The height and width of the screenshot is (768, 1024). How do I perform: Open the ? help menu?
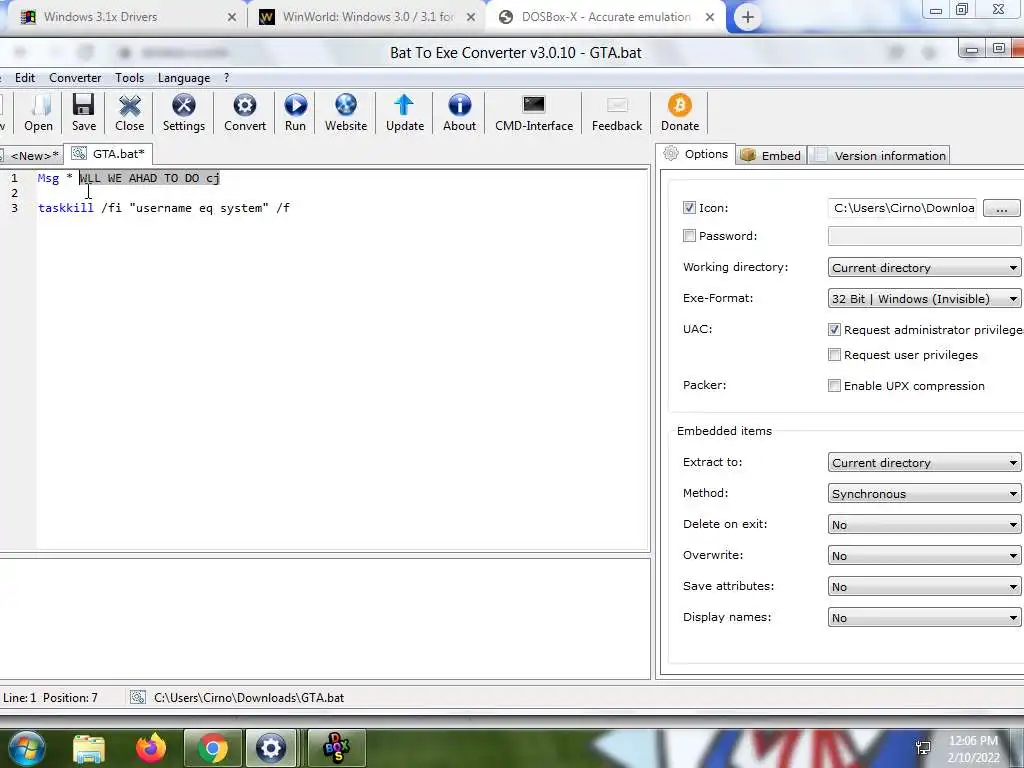(x=227, y=78)
